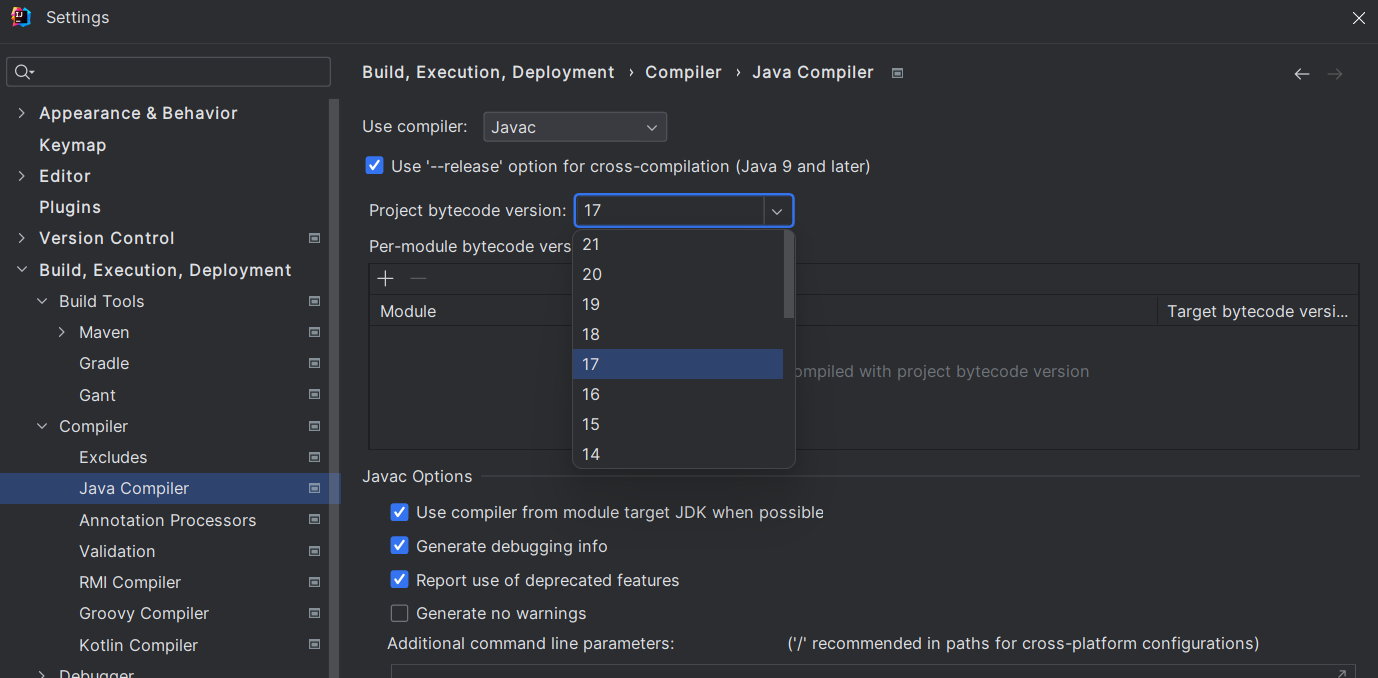
Task: Click project-level icon next to RMI Compiler
Action: point(315,582)
